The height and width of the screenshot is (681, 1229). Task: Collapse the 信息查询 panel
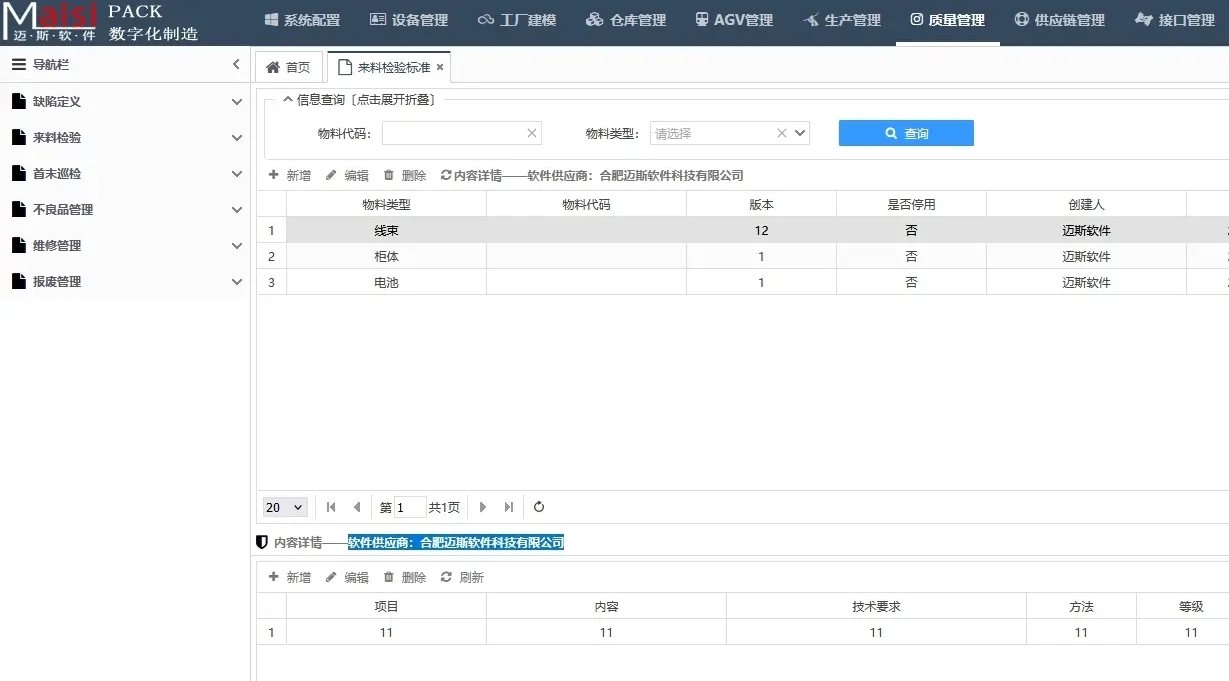pos(288,99)
